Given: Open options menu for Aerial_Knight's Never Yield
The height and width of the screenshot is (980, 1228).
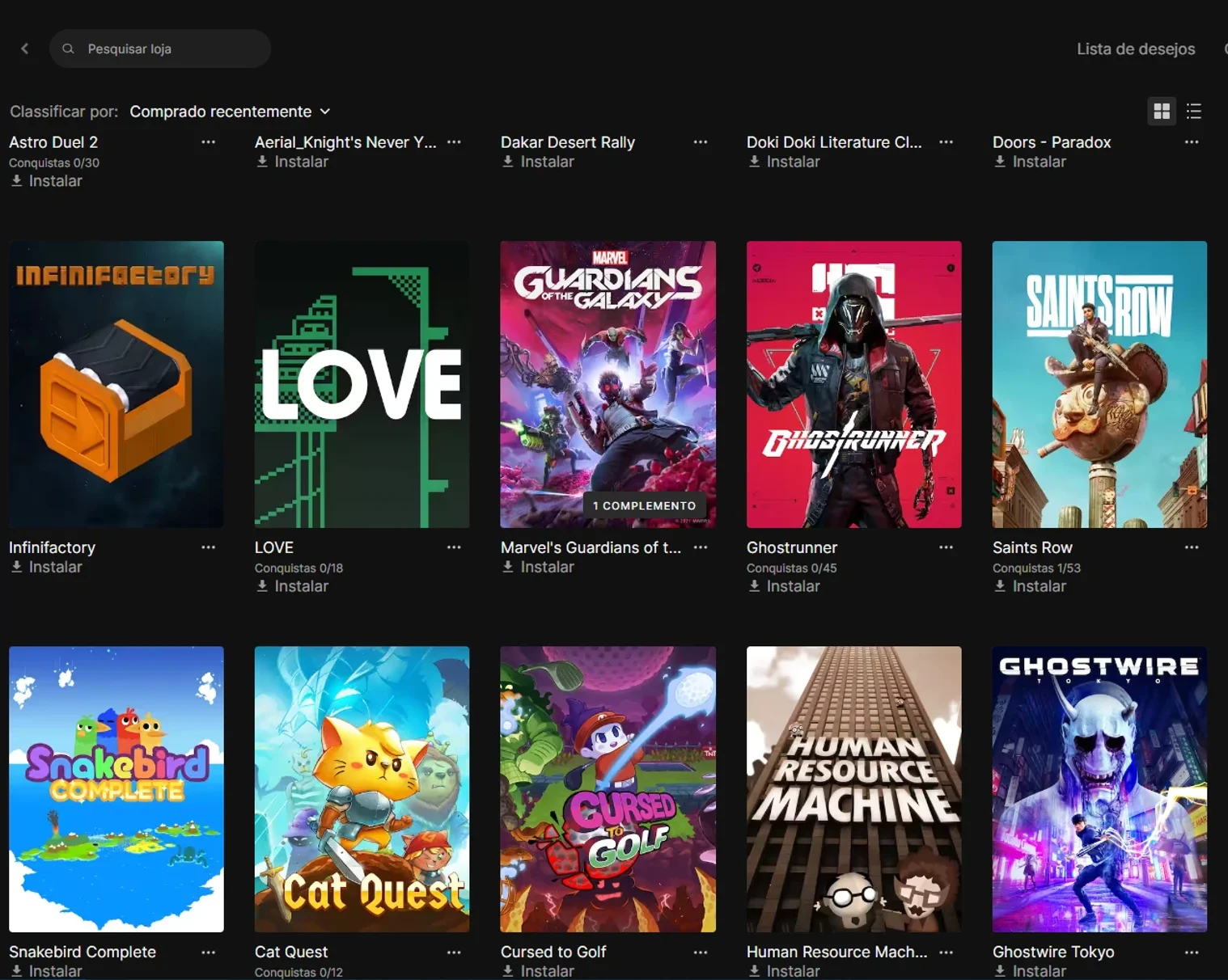Looking at the screenshot, I should coord(455,142).
